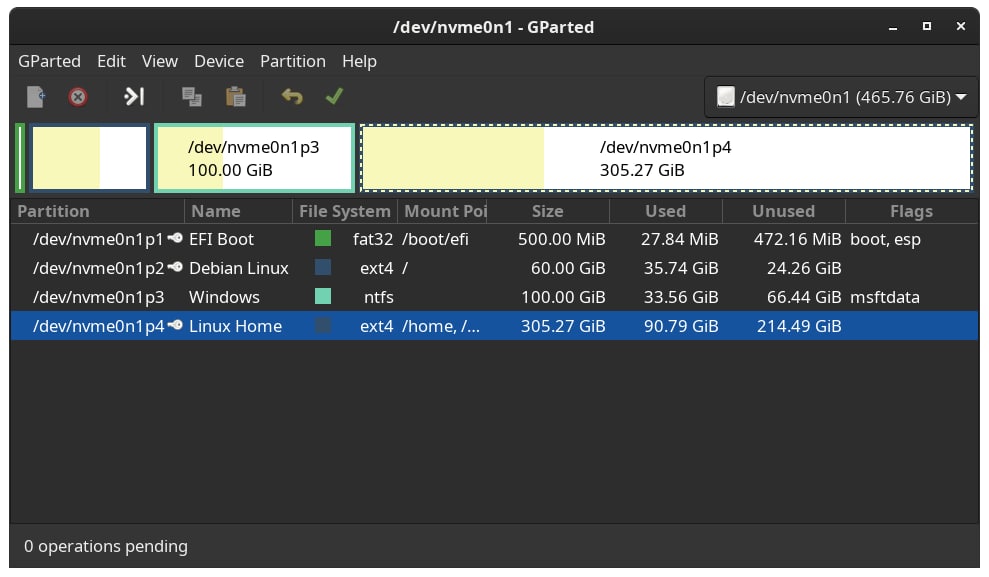The width and height of the screenshot is (989, 577).
Task: Click the 90.79 GiB used cell
Action: [681, 326]
